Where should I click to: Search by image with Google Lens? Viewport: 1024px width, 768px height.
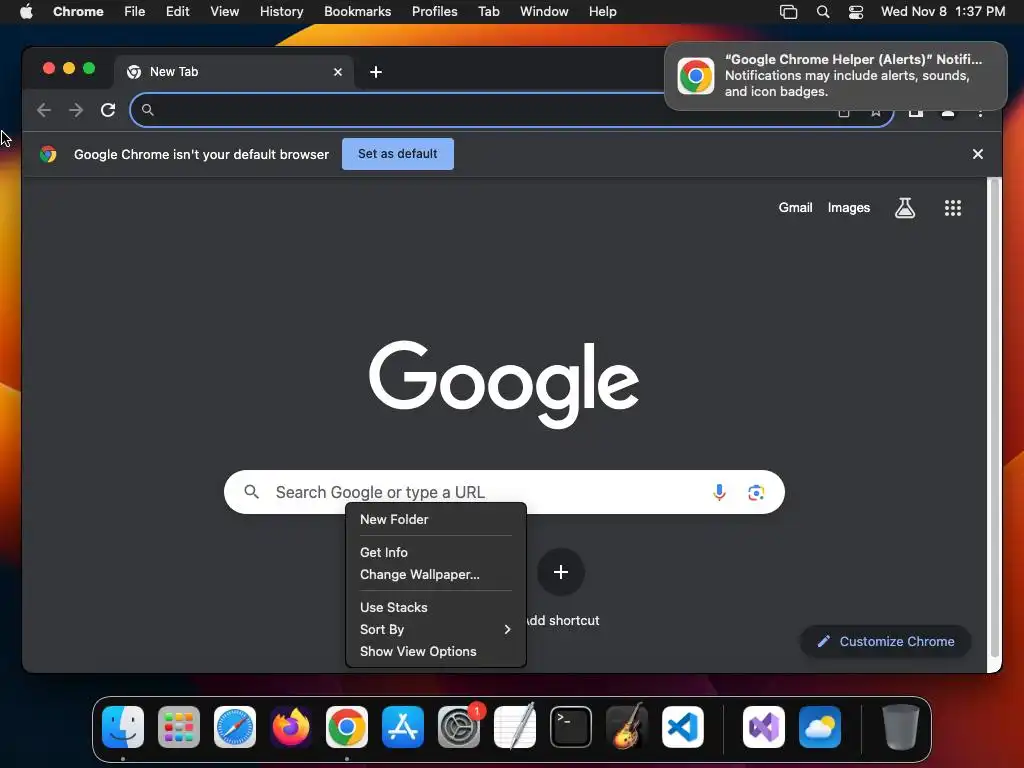[x=756, y=492]
